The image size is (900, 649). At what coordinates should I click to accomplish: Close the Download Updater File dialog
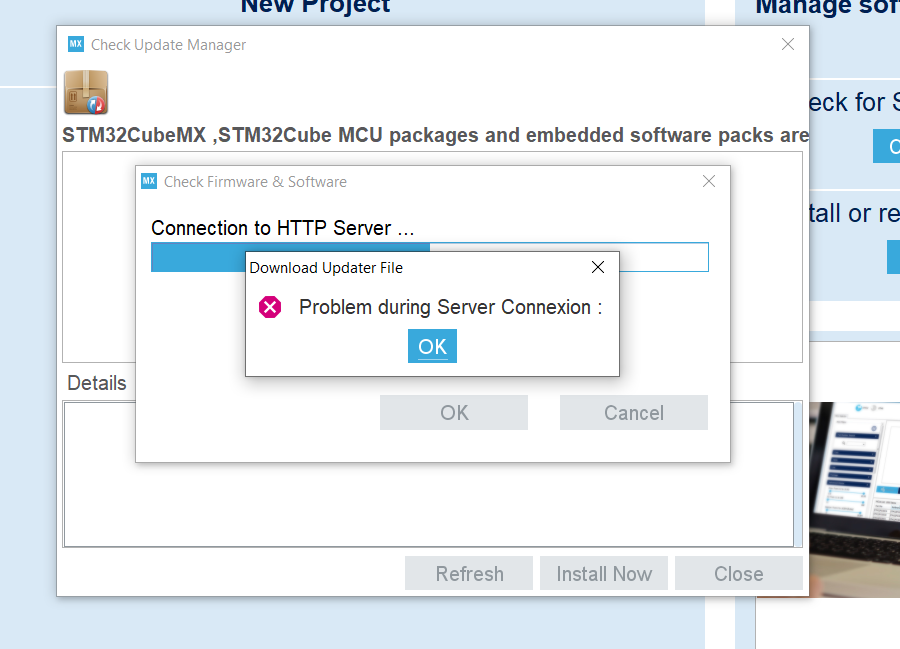tap(598, 267)
